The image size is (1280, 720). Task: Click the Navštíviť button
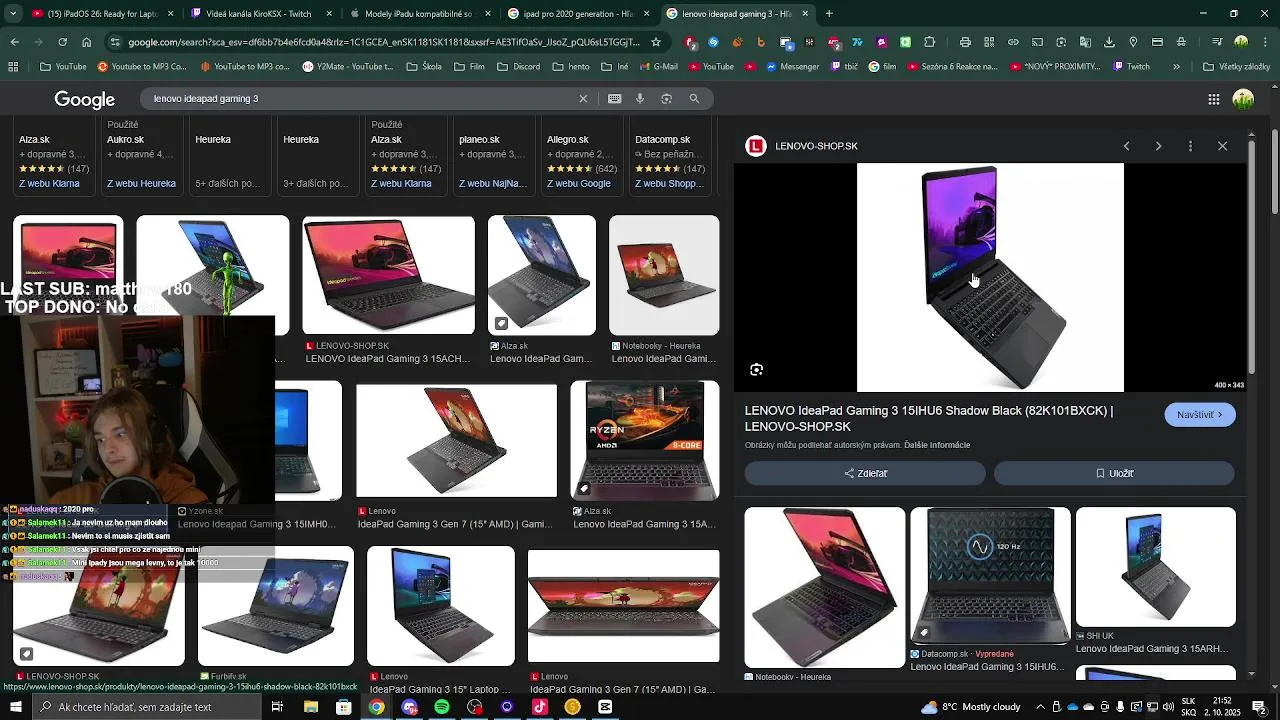[1200, 415]
